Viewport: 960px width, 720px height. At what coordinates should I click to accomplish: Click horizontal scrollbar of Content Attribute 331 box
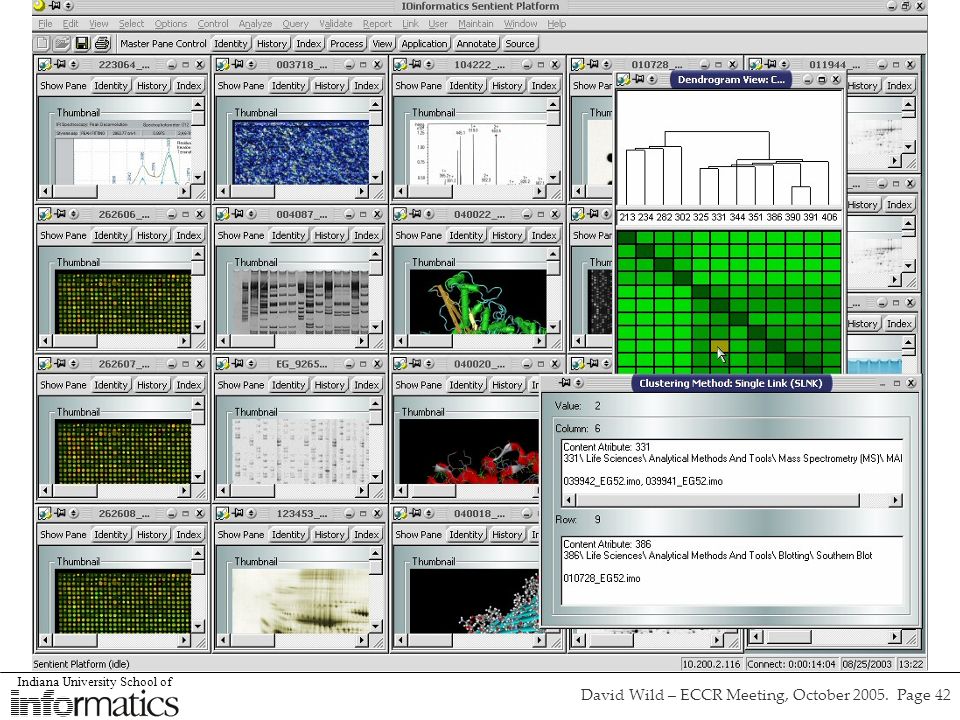732,500
